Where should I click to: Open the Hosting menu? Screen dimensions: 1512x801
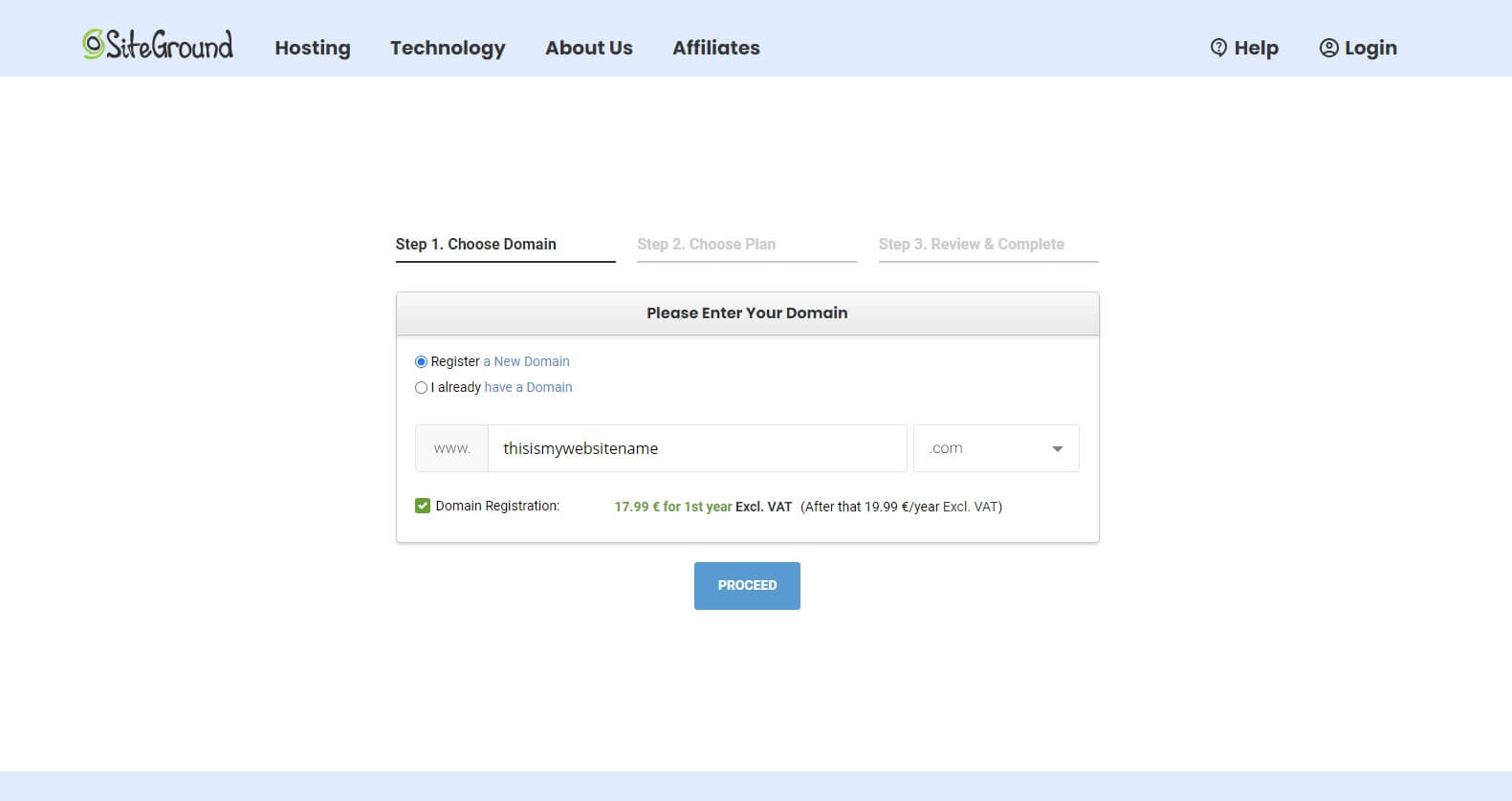click(x=313, y=48)
